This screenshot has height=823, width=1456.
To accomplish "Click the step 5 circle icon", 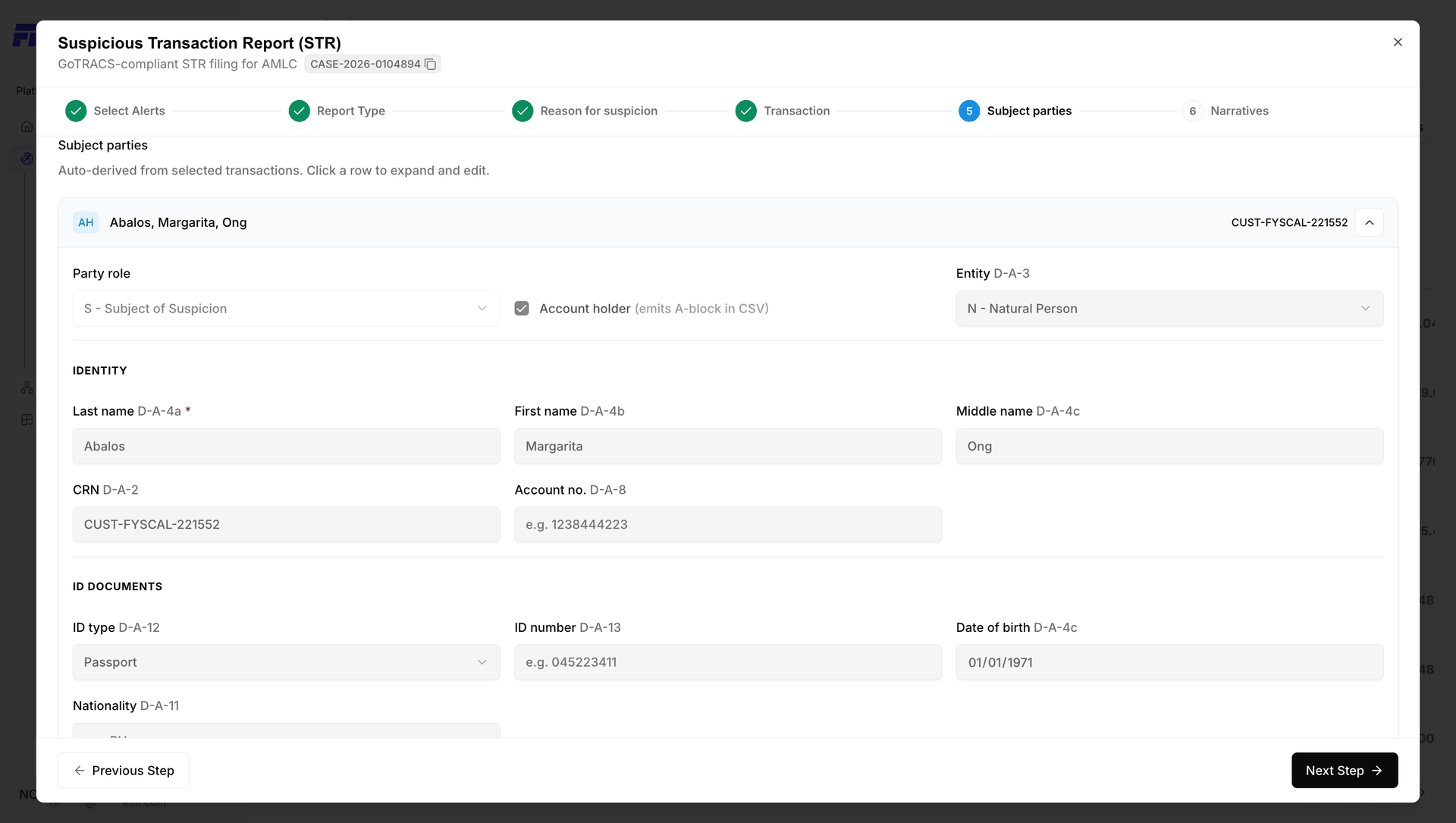I will (969, 111).
